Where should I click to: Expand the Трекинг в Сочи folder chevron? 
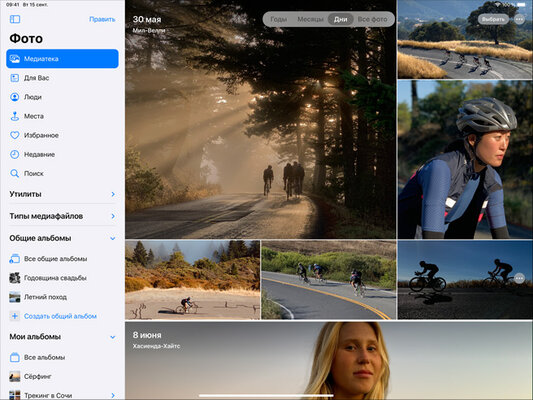coord(113,395)
